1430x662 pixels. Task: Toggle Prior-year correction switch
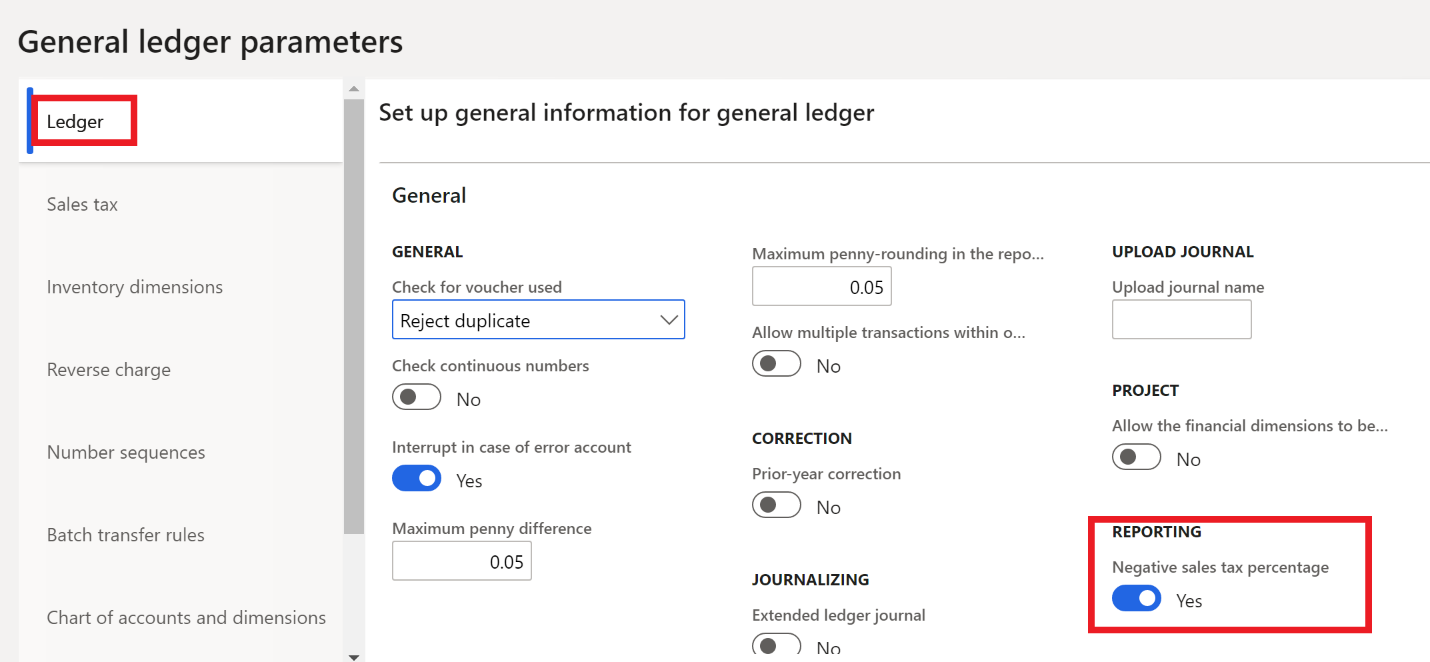(777, 506)
